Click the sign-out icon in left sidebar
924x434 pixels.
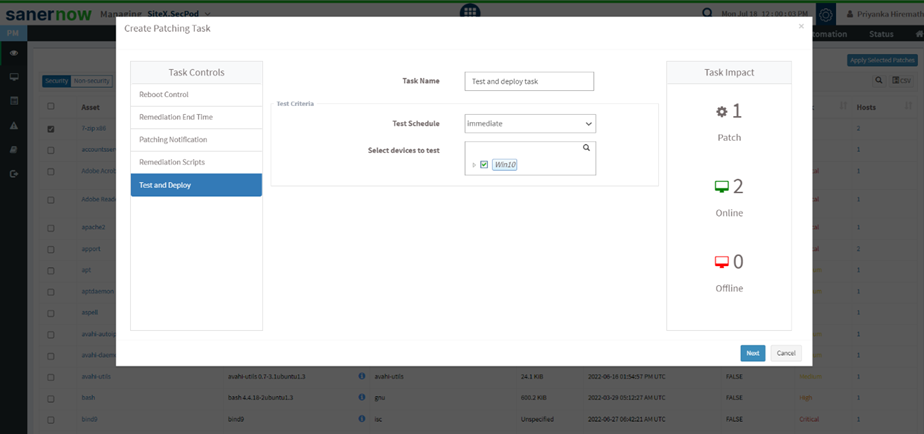click(14, 174)
